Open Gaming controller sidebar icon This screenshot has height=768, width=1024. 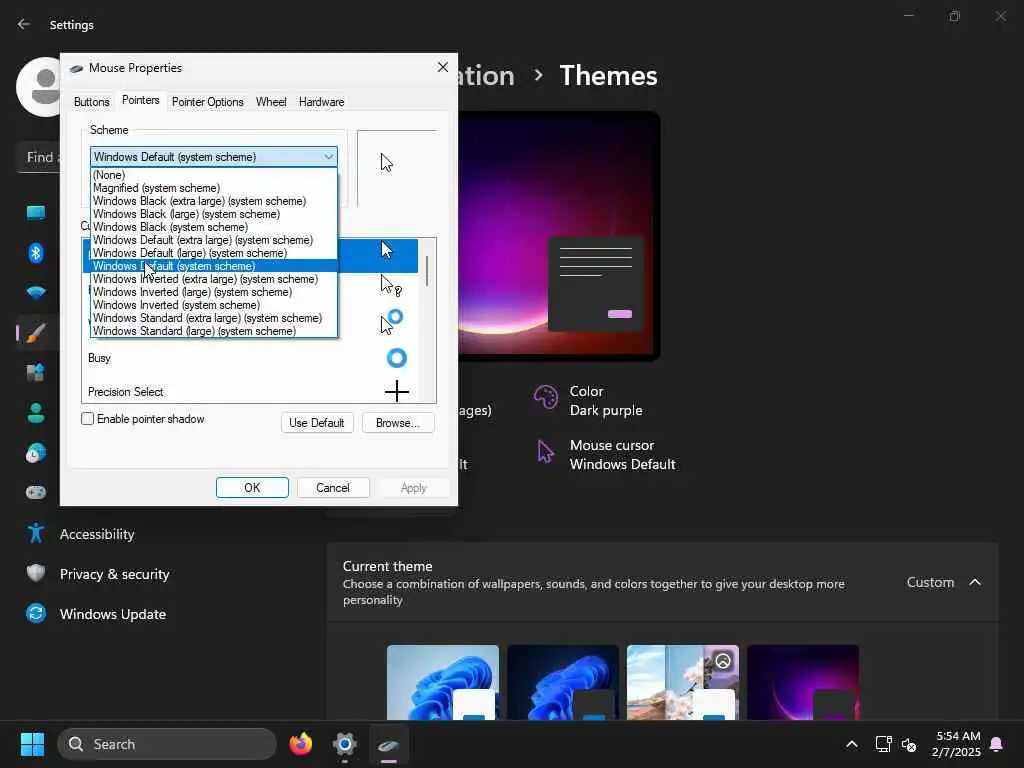(36, 492)
